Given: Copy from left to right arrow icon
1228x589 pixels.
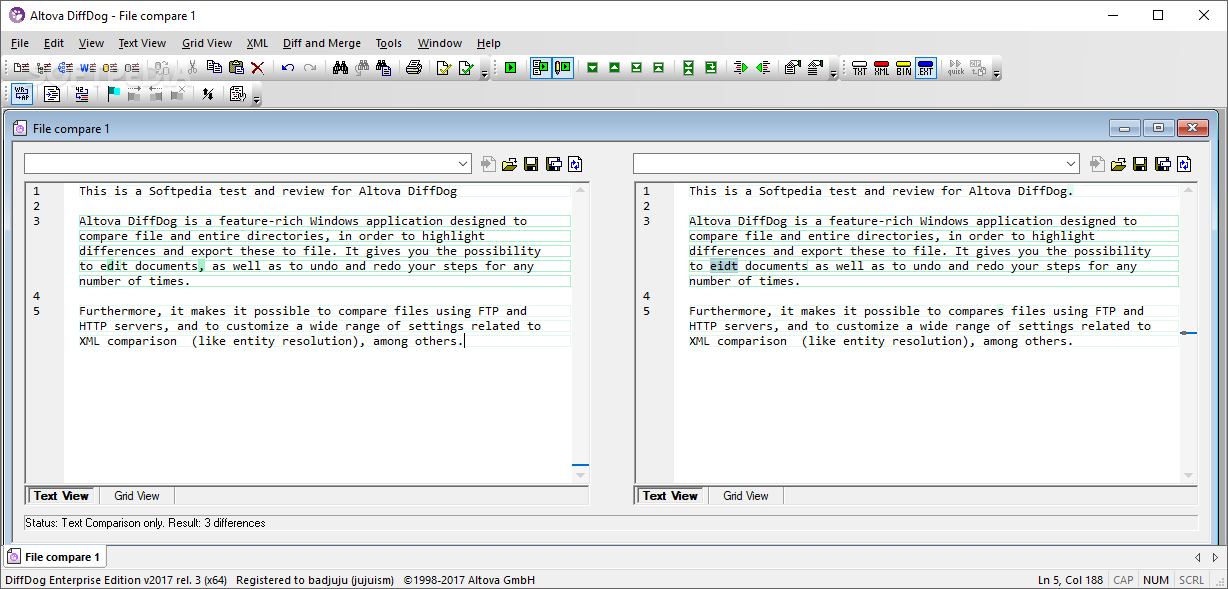Looking at the screenshot, I should pyautogui.click(x=741, y=68).
